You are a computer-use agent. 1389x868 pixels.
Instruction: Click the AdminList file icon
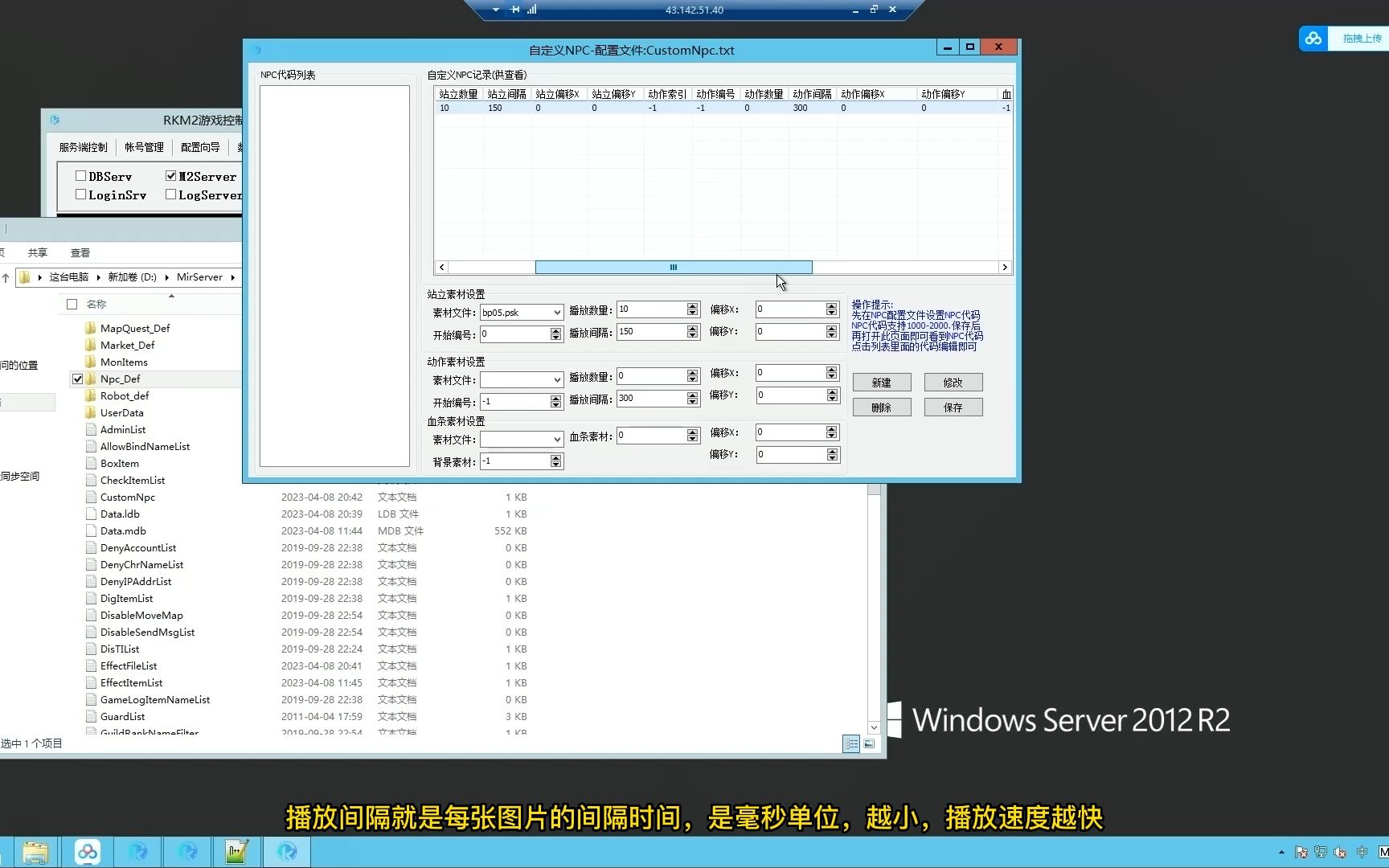click(91, 429)
